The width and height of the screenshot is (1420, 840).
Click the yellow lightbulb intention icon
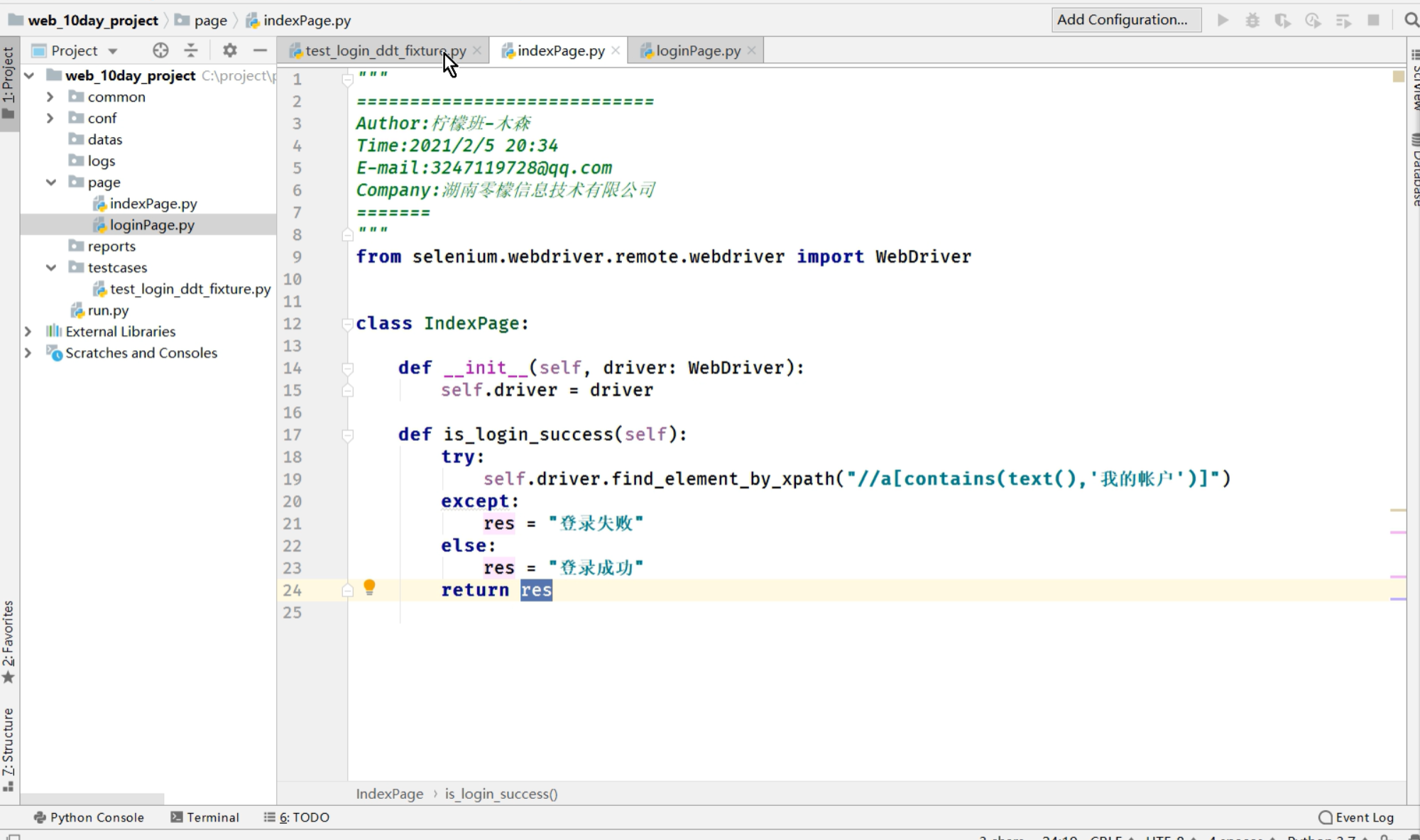(x=369, y=587)
